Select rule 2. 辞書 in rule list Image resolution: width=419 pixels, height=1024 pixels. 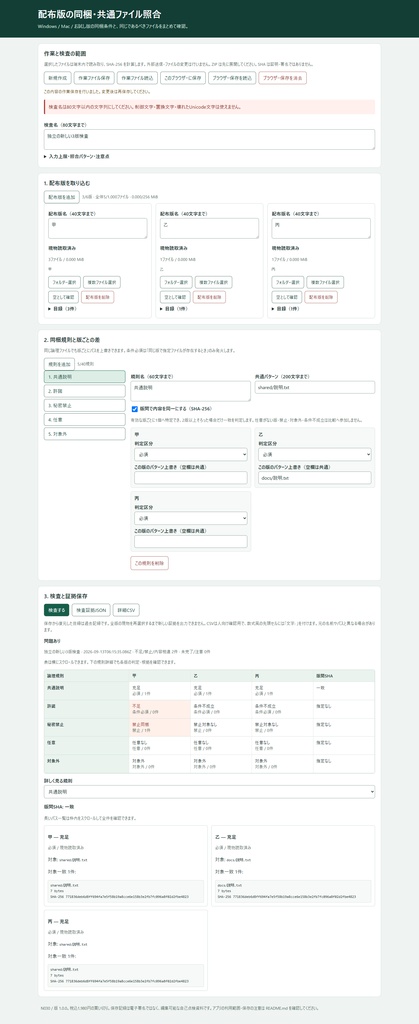click(84, 391)
